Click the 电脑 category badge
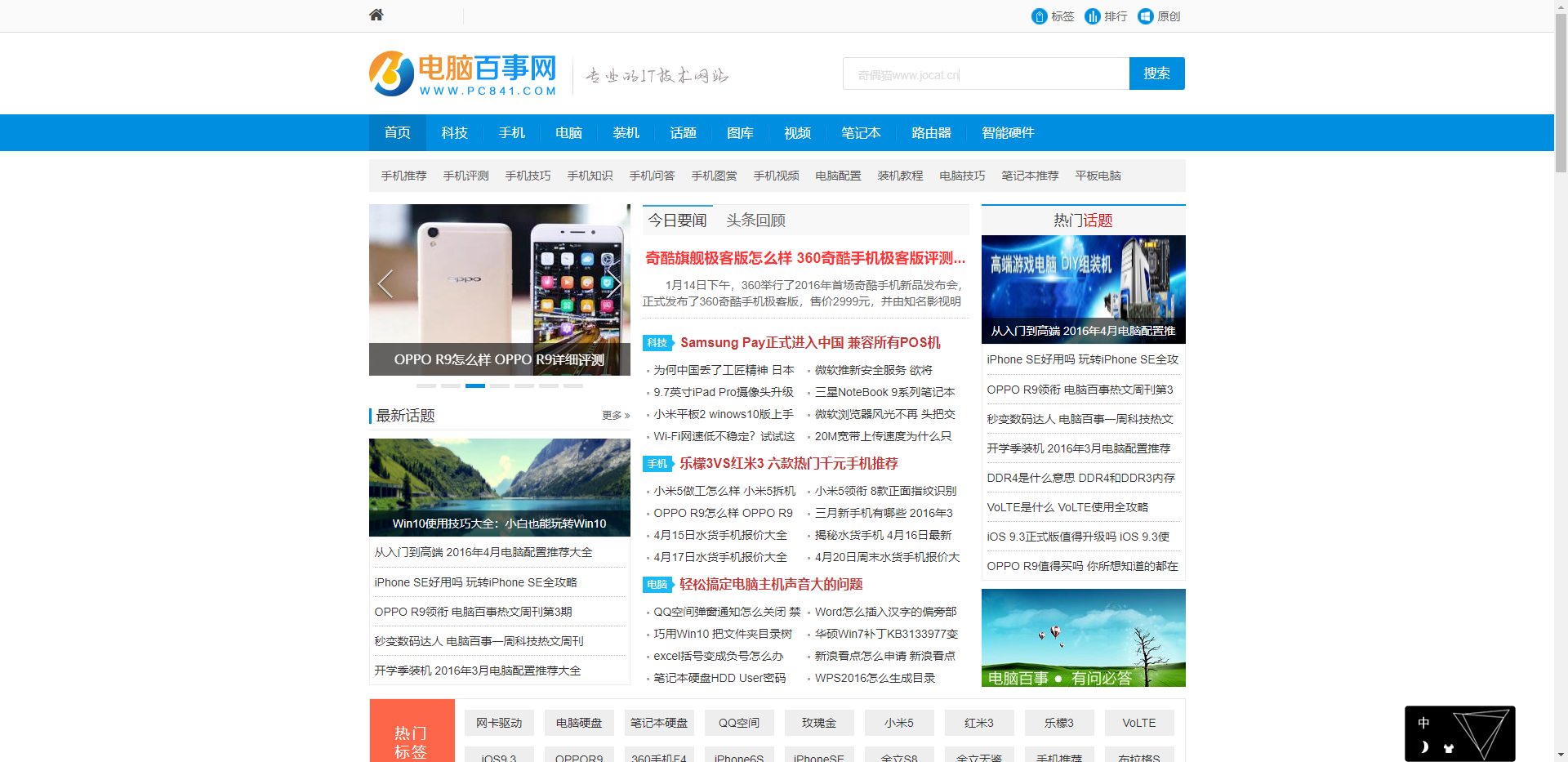The width and height of the screenshot is (1568, 762). [657, 585]
